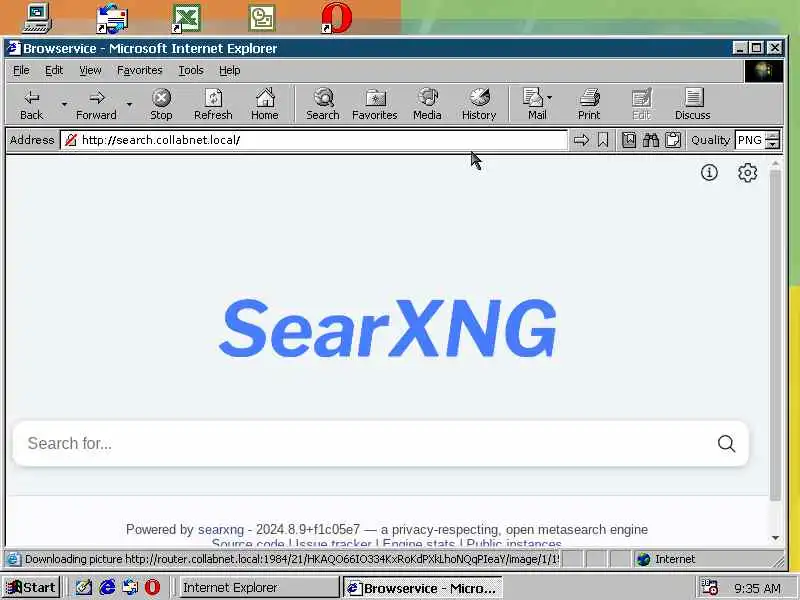
Task: Click the bookmark ribbon icon
Action: 603,140
